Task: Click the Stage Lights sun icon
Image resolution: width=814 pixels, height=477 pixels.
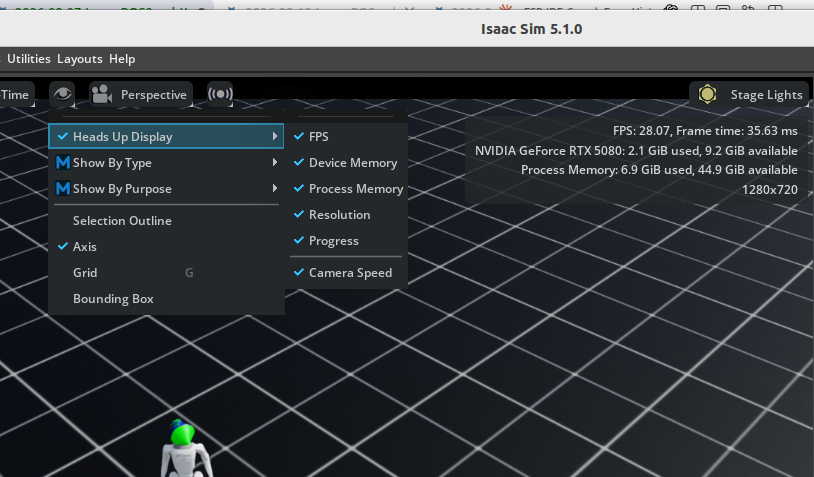Action: click(x=707, y=94)
